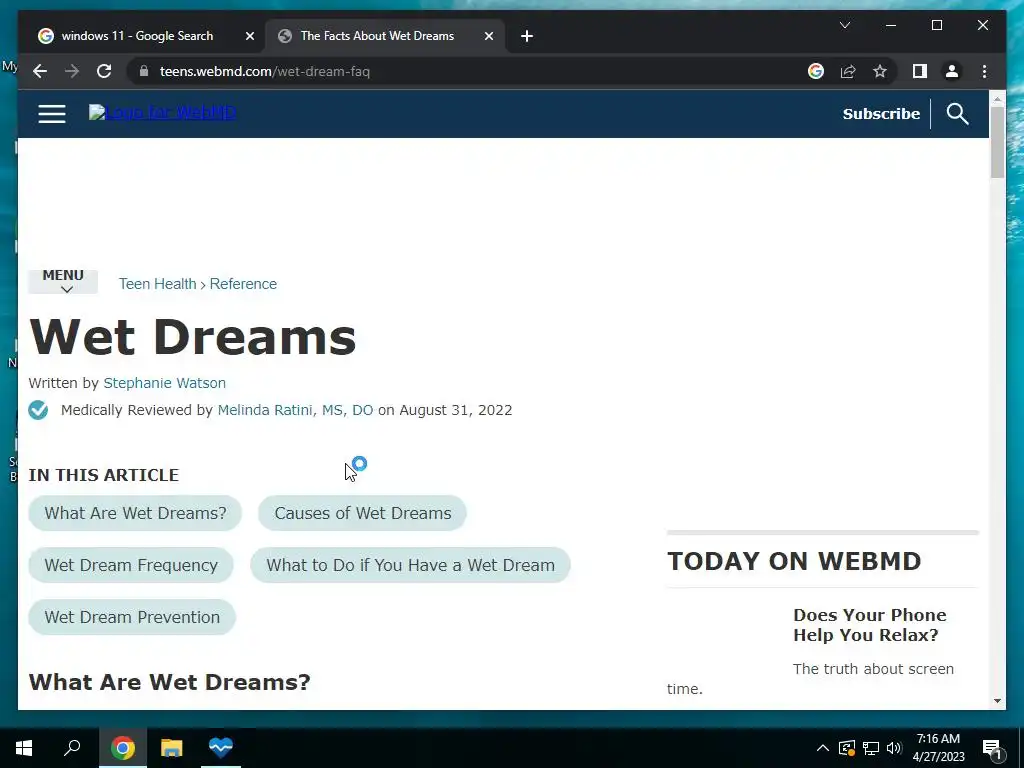The image size is (1024, 768).
Task: Open the blue heart-monitor taskbar app
Action: point(221,748)
